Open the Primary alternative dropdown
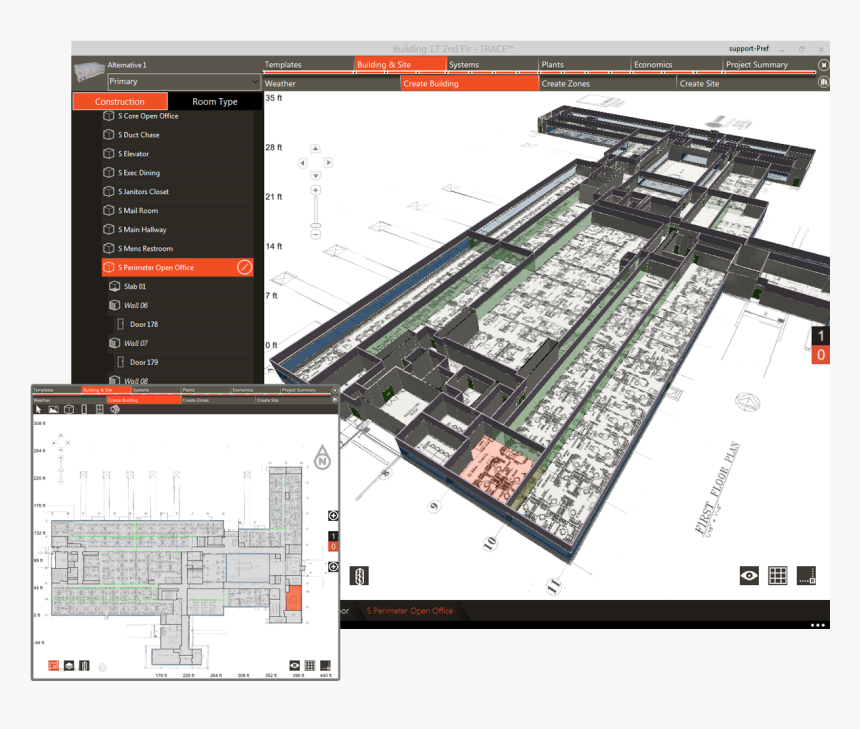 pos(183,81)
